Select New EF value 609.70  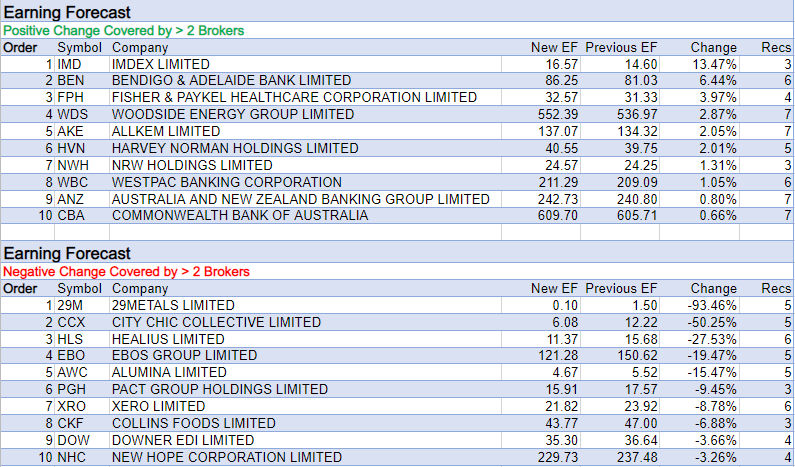[558, 216]
